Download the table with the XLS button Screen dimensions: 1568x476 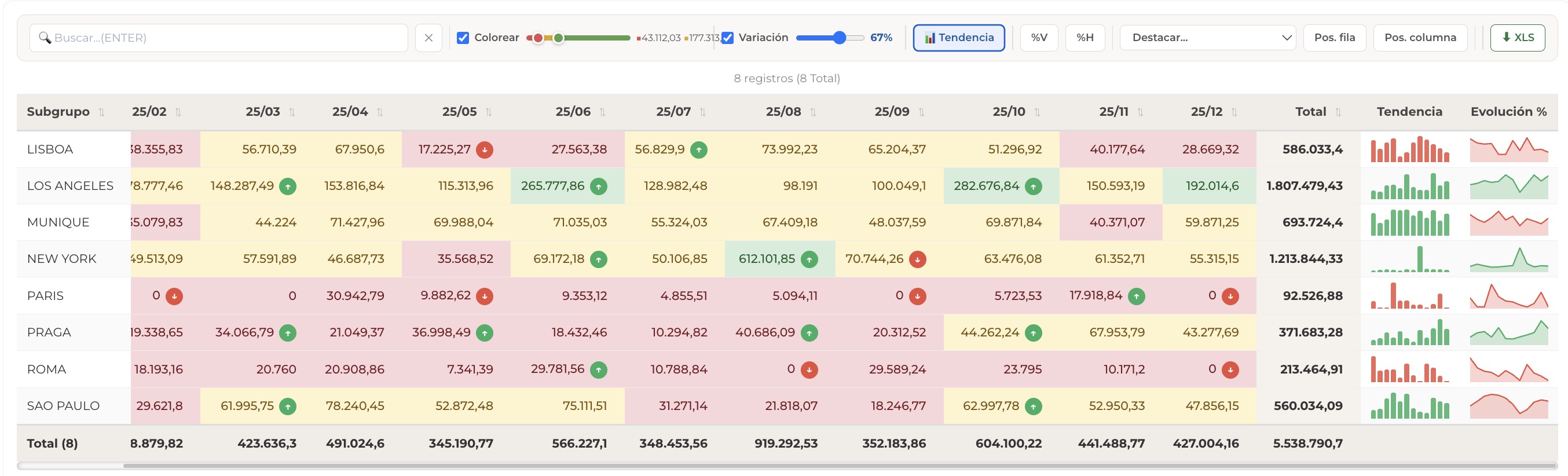(1518, 38)
